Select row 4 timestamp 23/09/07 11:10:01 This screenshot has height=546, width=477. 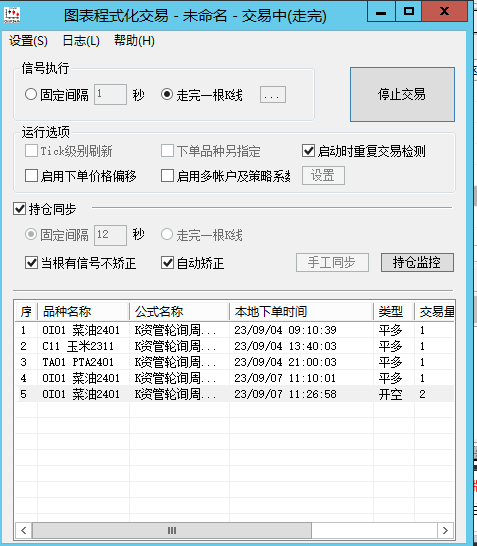coord(285,378)
